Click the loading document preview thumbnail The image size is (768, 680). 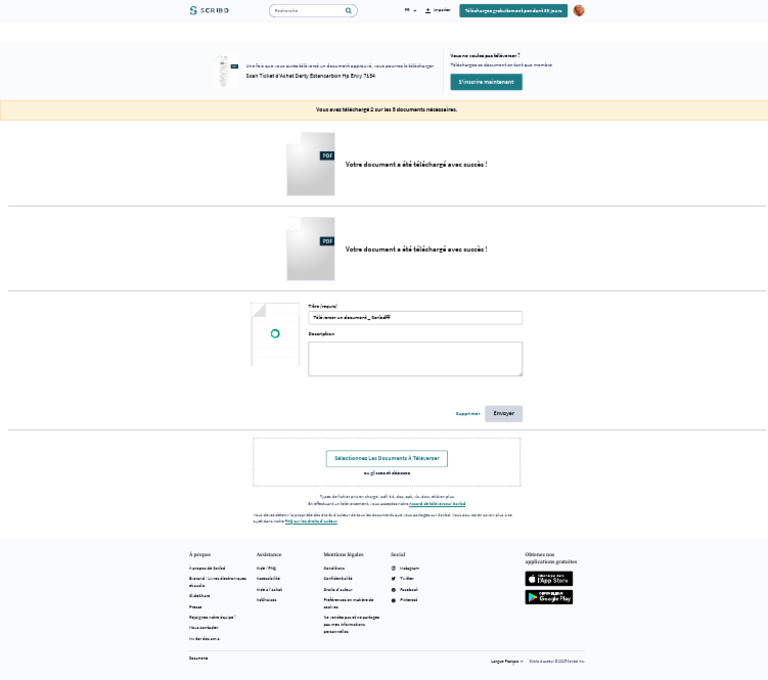(x=275, y=334)
